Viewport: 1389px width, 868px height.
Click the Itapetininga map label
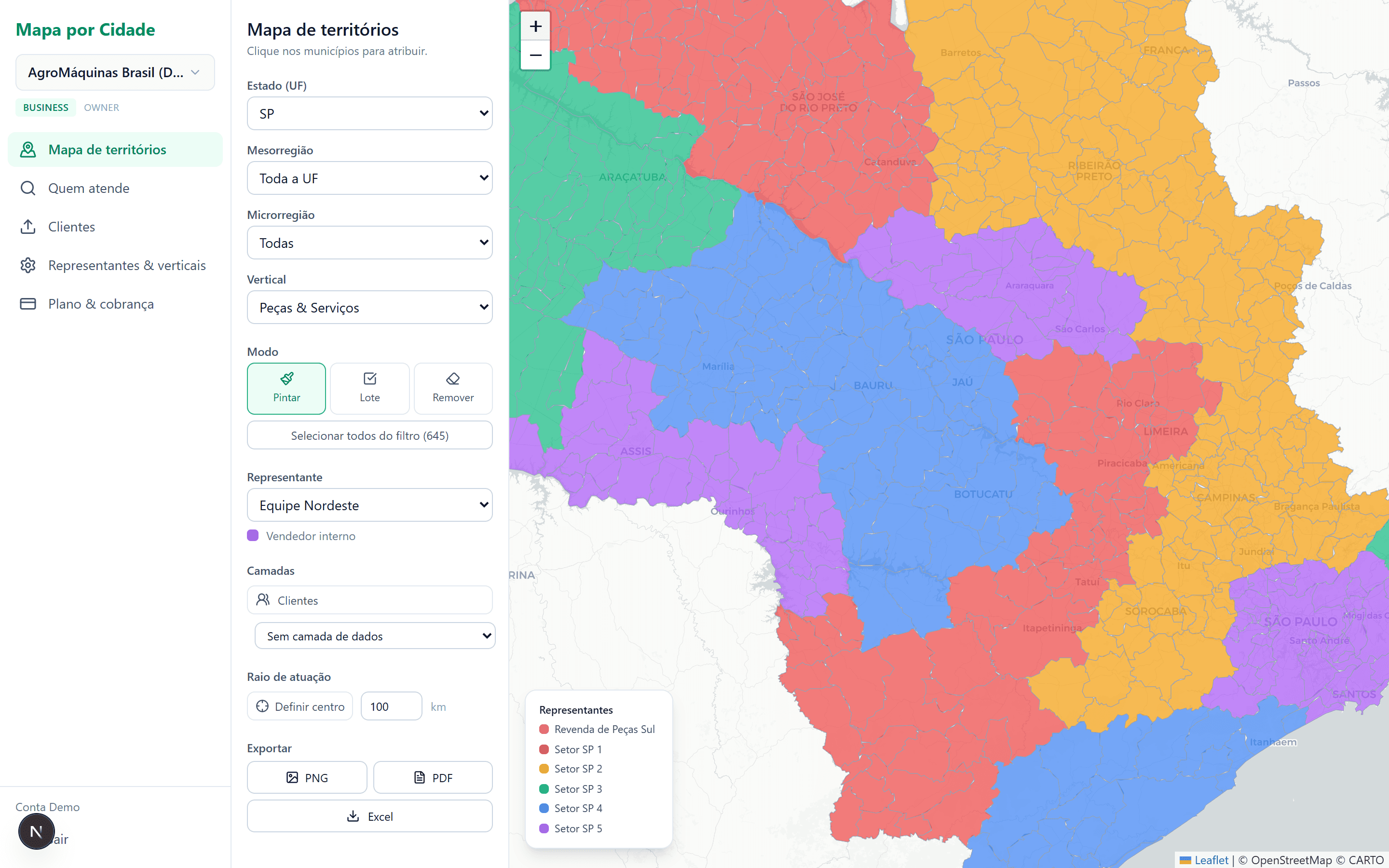coord(1051,628)
